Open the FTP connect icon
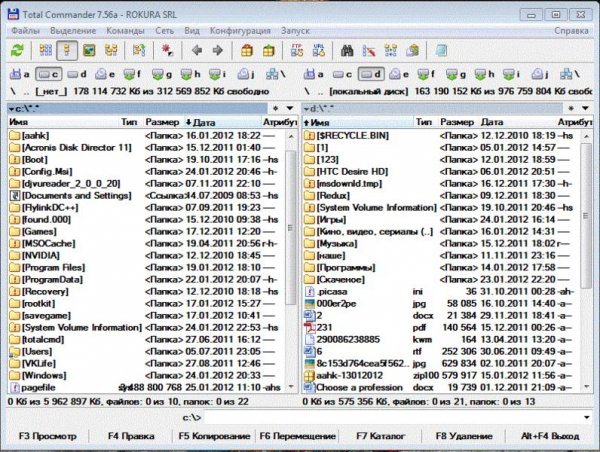Screen dimensions: 600x452 click(297, 50)
